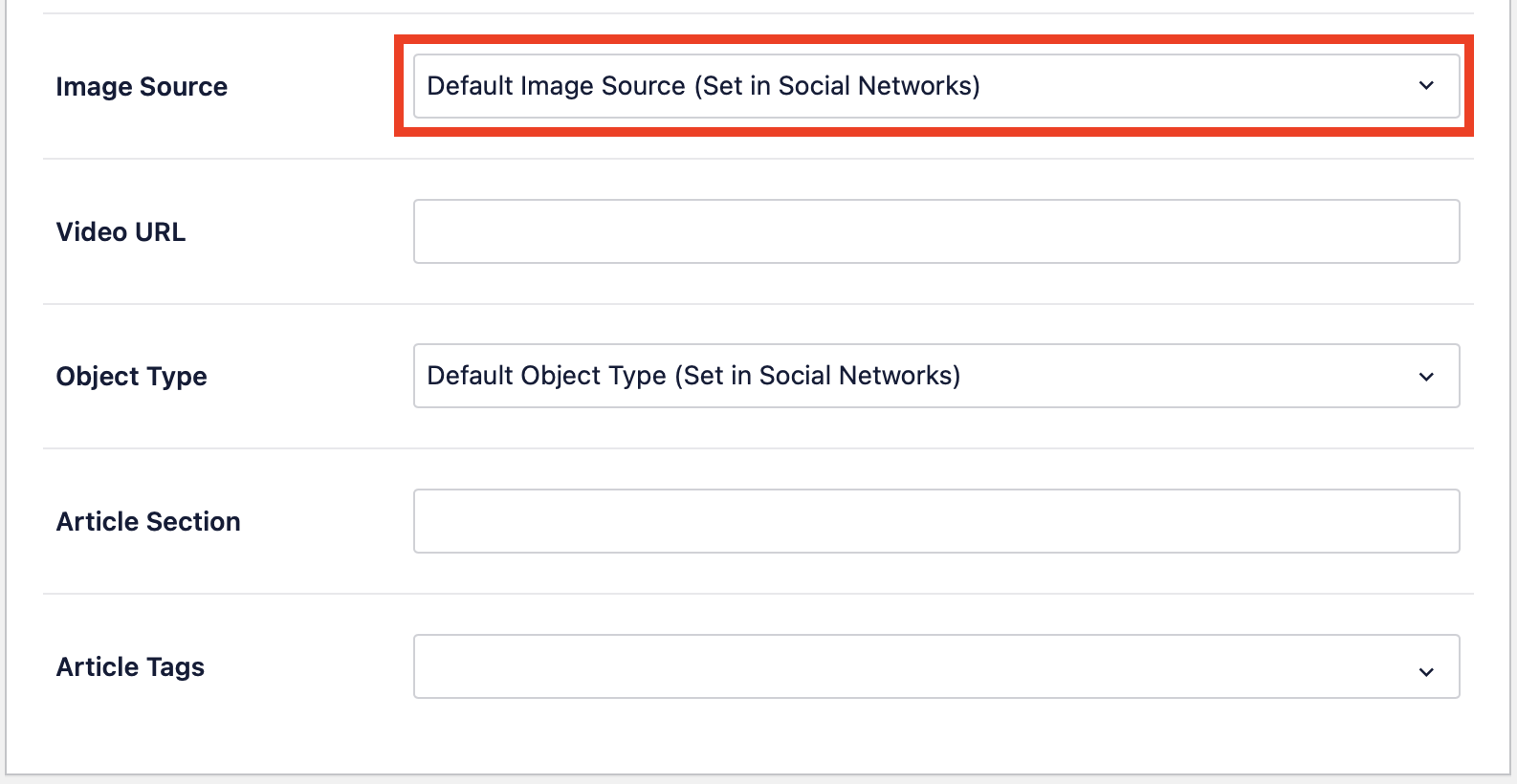Open the Object Type select box
Viewport: 1517px width, 784px height.
point(936,376)
